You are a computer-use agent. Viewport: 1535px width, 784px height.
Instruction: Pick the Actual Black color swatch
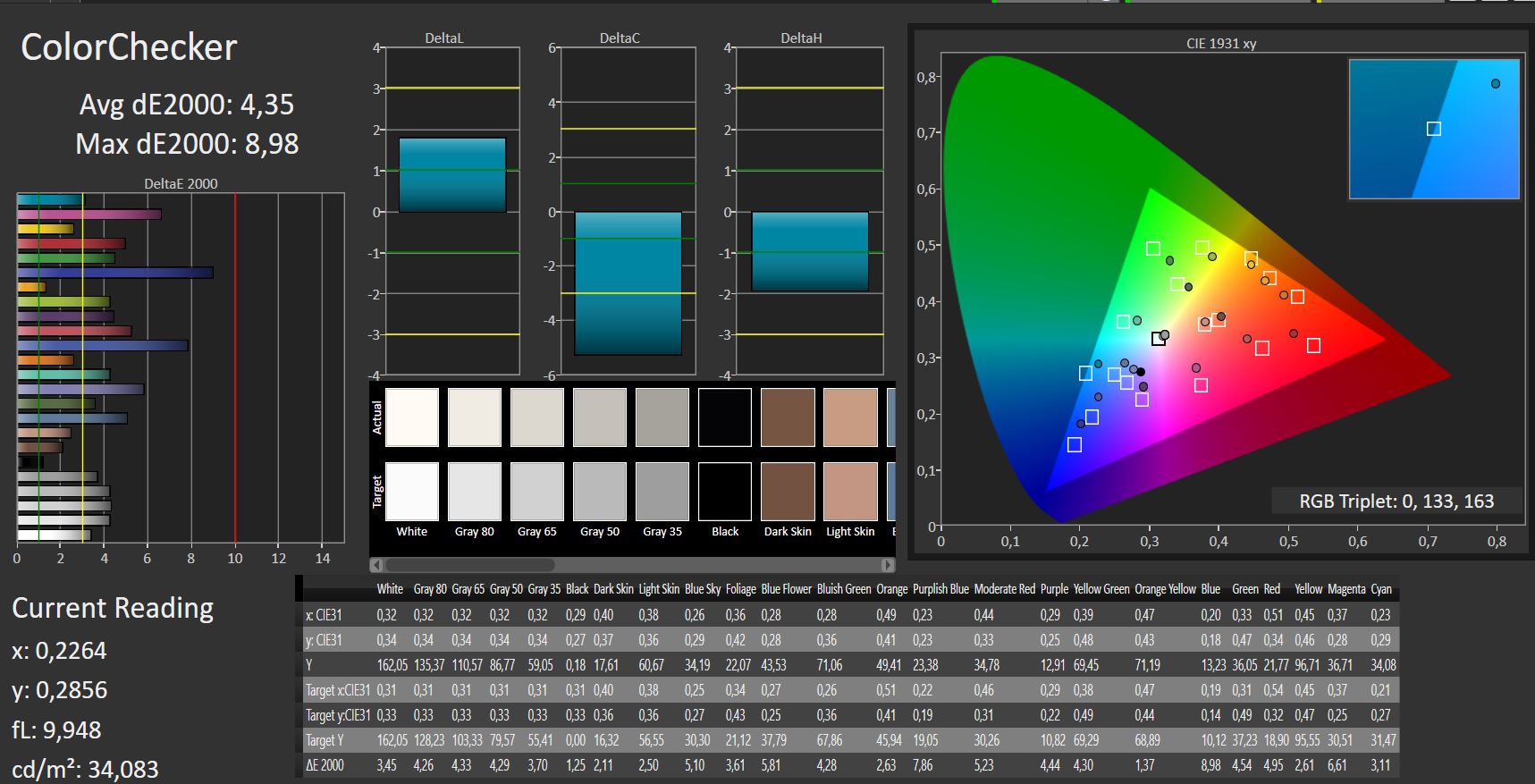coord(725,417)
